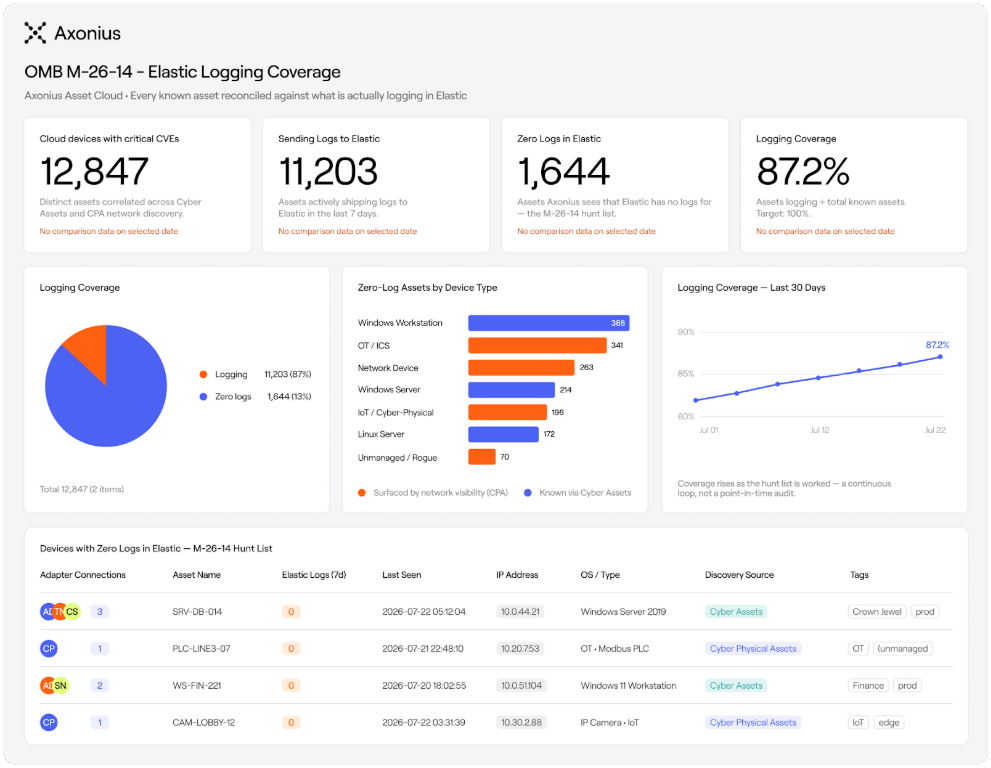Click the Windows Server bar
The image size is (991, 768).
point(511,390)
